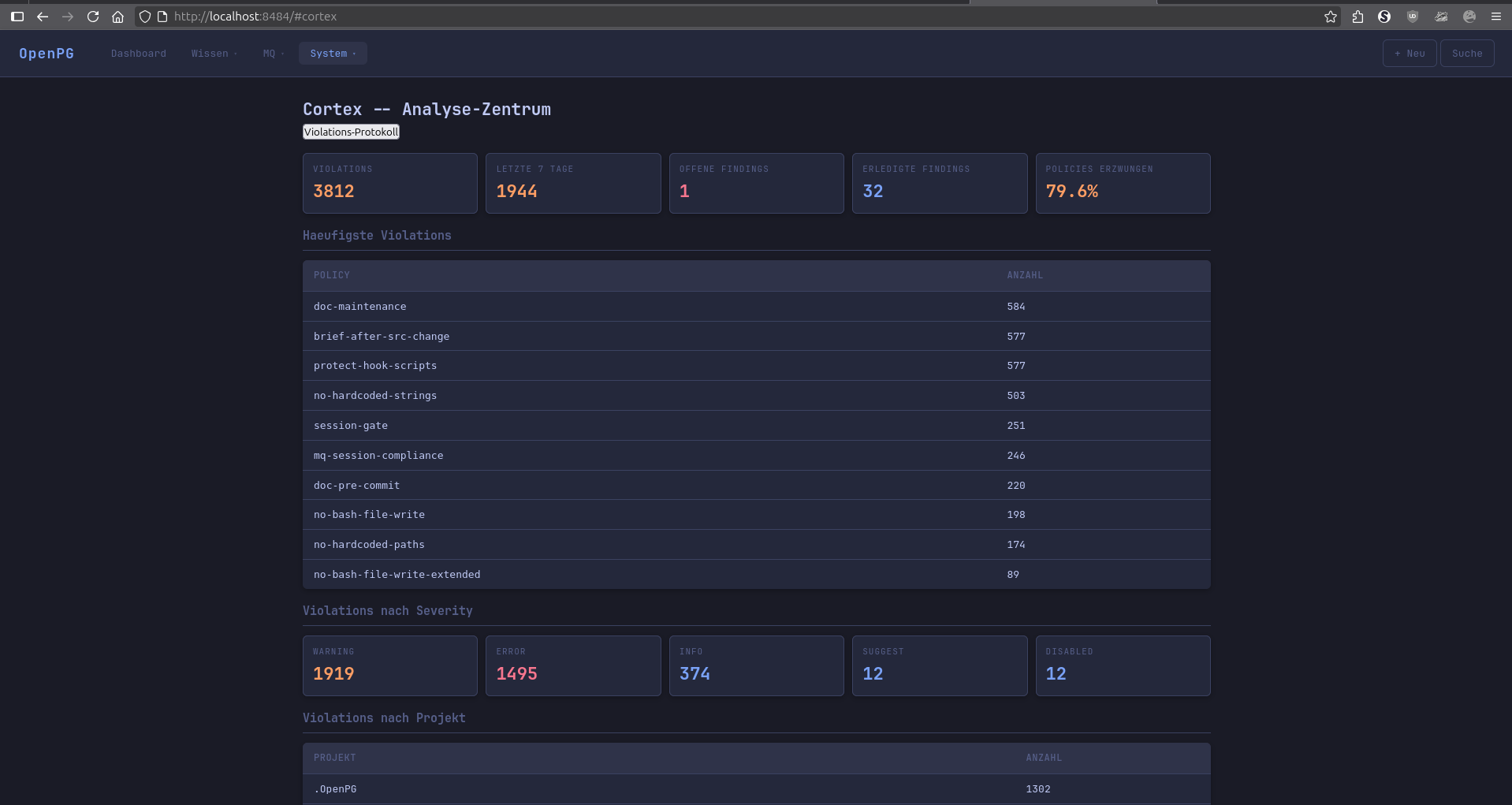The image size is (1512, 805).
Task: Open the uBlock Origin shield icon
Action: pos(1413,17)
